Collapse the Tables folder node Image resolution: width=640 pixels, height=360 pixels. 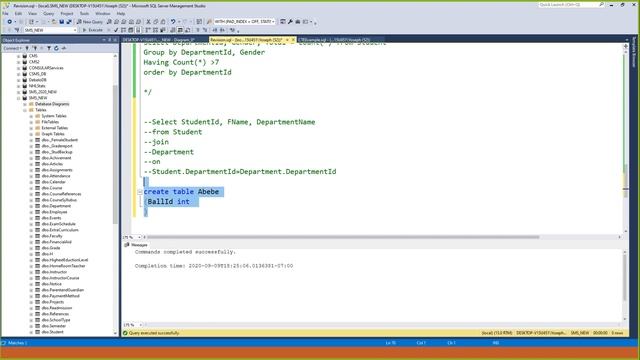tap(25, 110)
